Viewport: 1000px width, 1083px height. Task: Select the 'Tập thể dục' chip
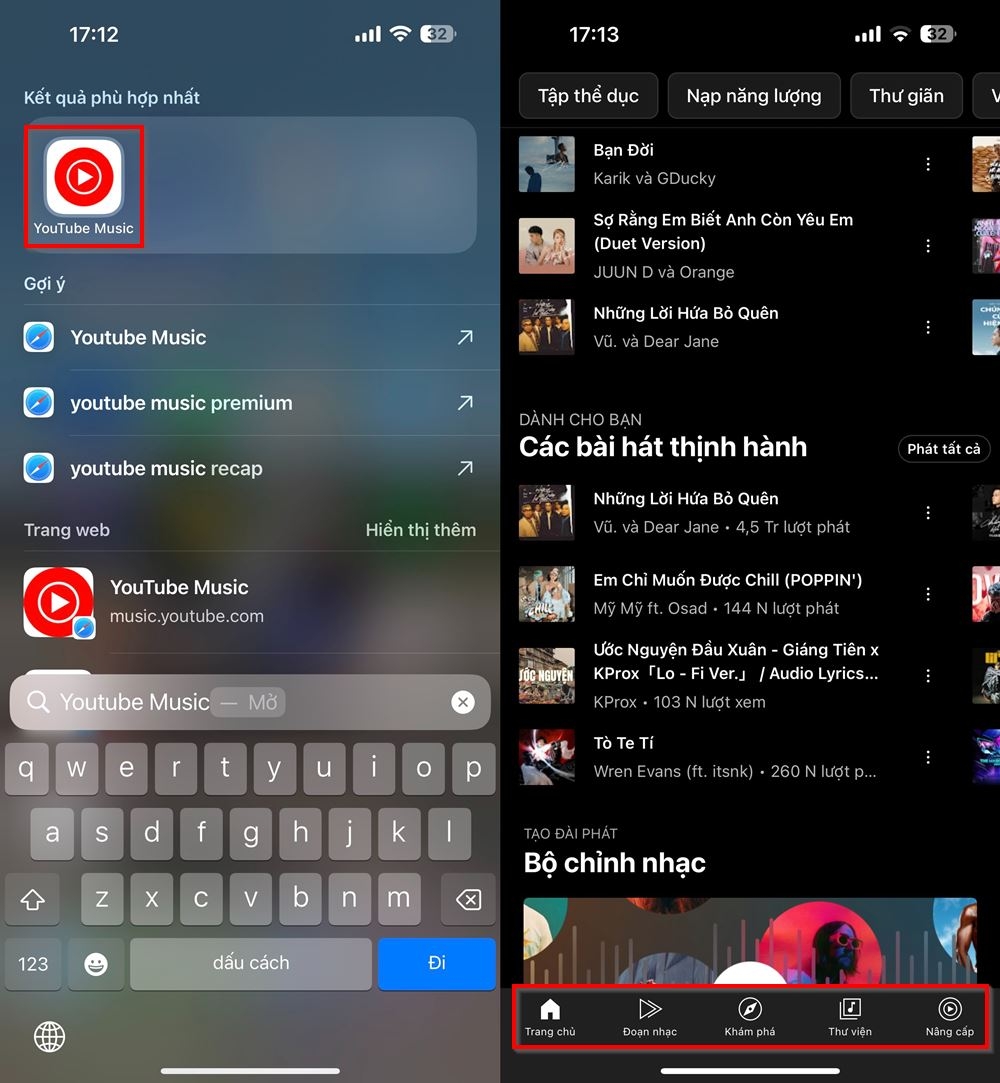pyautogui.click(x=588, y=95)
